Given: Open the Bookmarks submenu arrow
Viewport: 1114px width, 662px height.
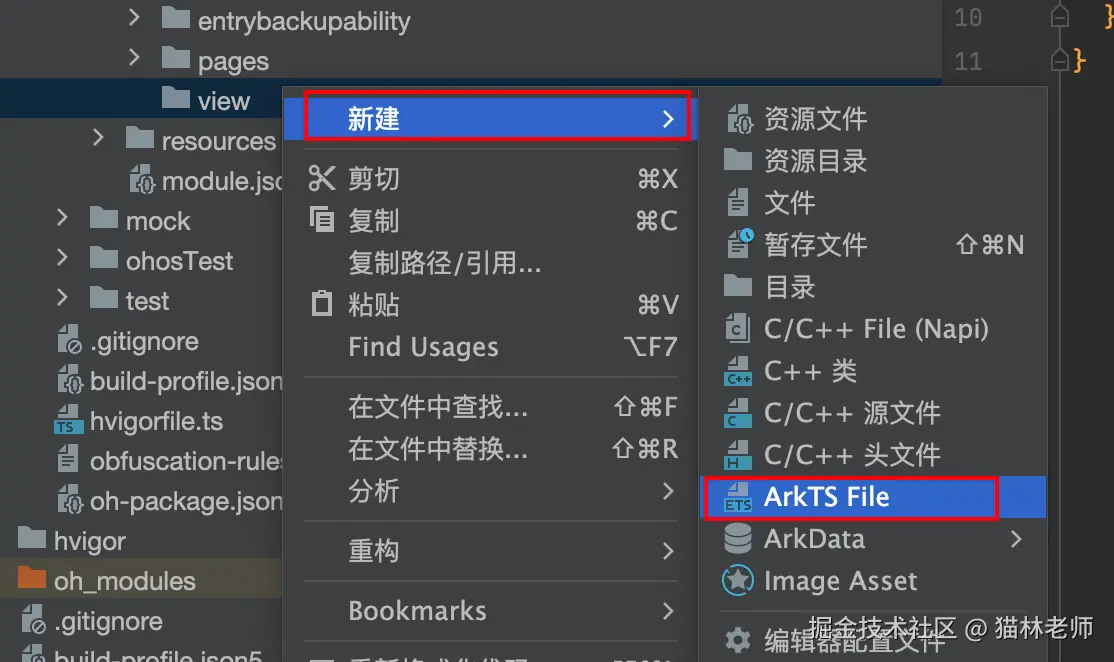Looking at the screenshot, I should coord(668,611).
